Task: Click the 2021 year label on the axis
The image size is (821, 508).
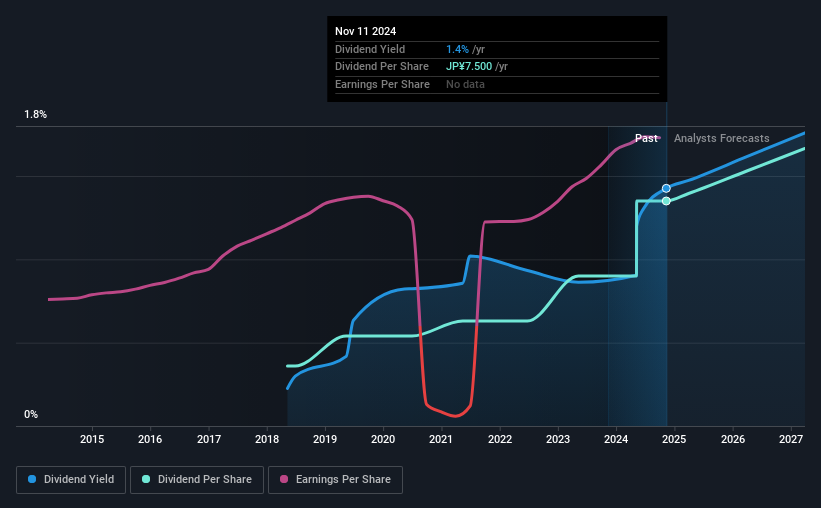Action: [441, 439]
